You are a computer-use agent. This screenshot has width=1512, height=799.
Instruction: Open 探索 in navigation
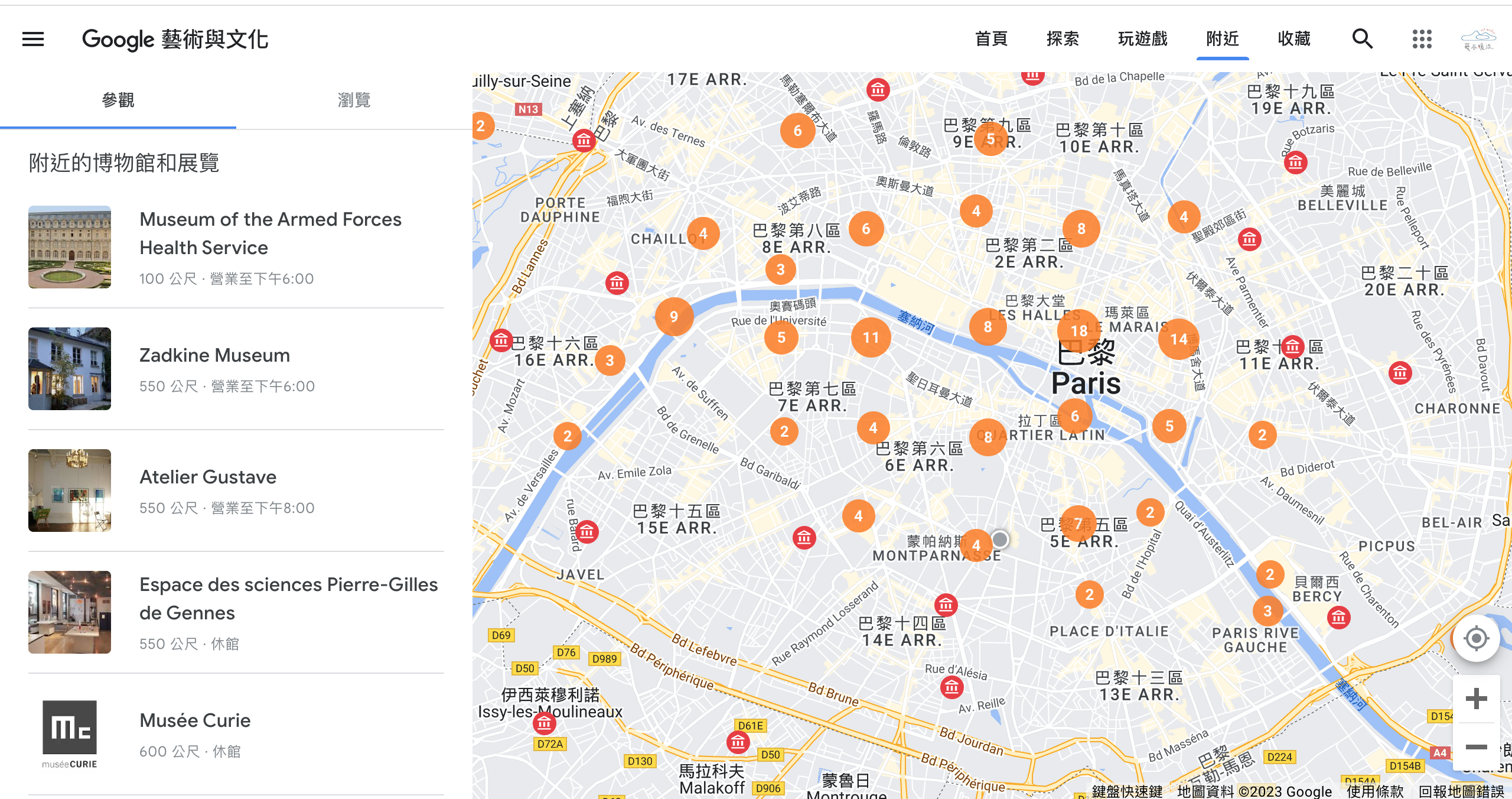[1063, 39]
